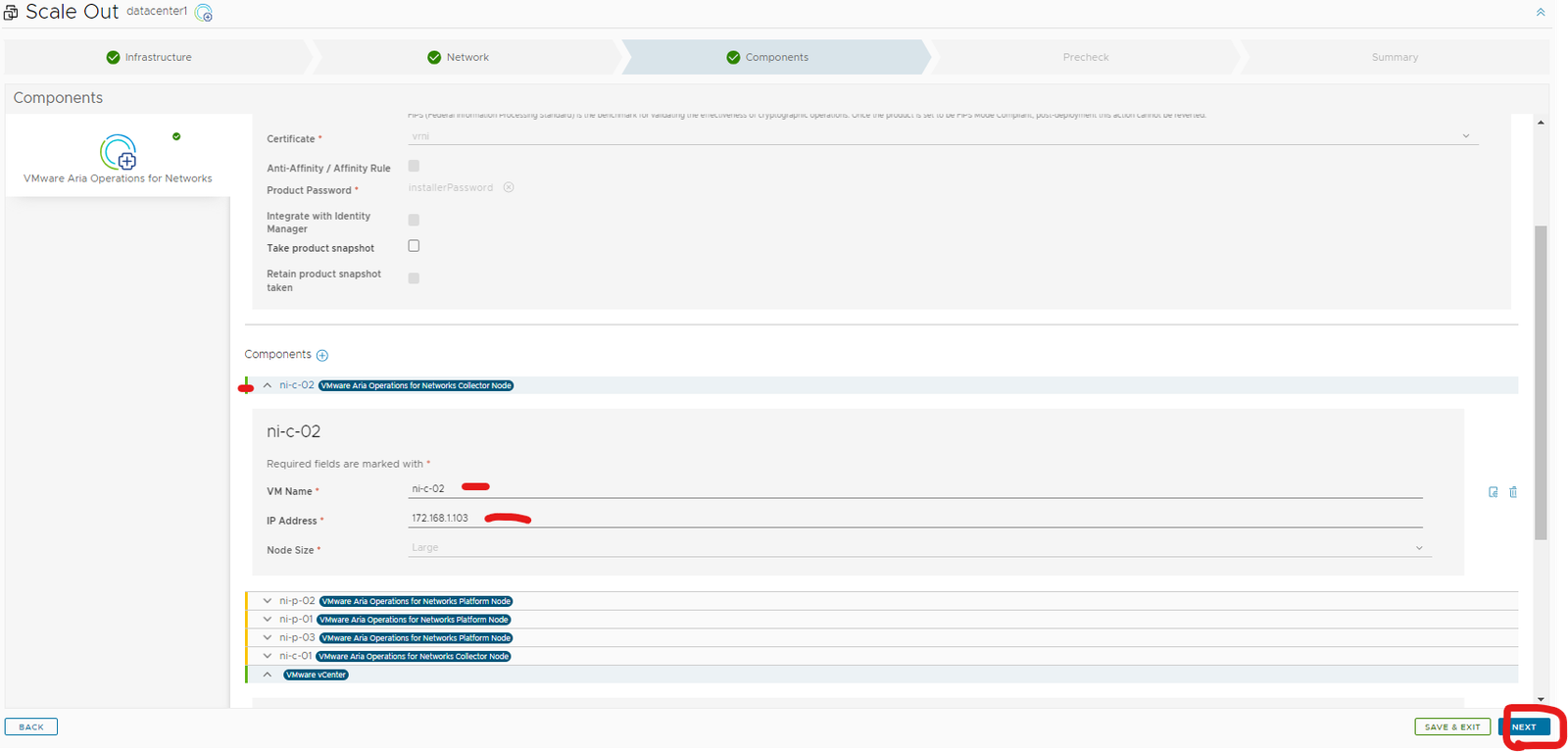Screen dimensions: 1568x752
Task: Click the scrollbar down arrow
Action: [x=1541, y=699]
